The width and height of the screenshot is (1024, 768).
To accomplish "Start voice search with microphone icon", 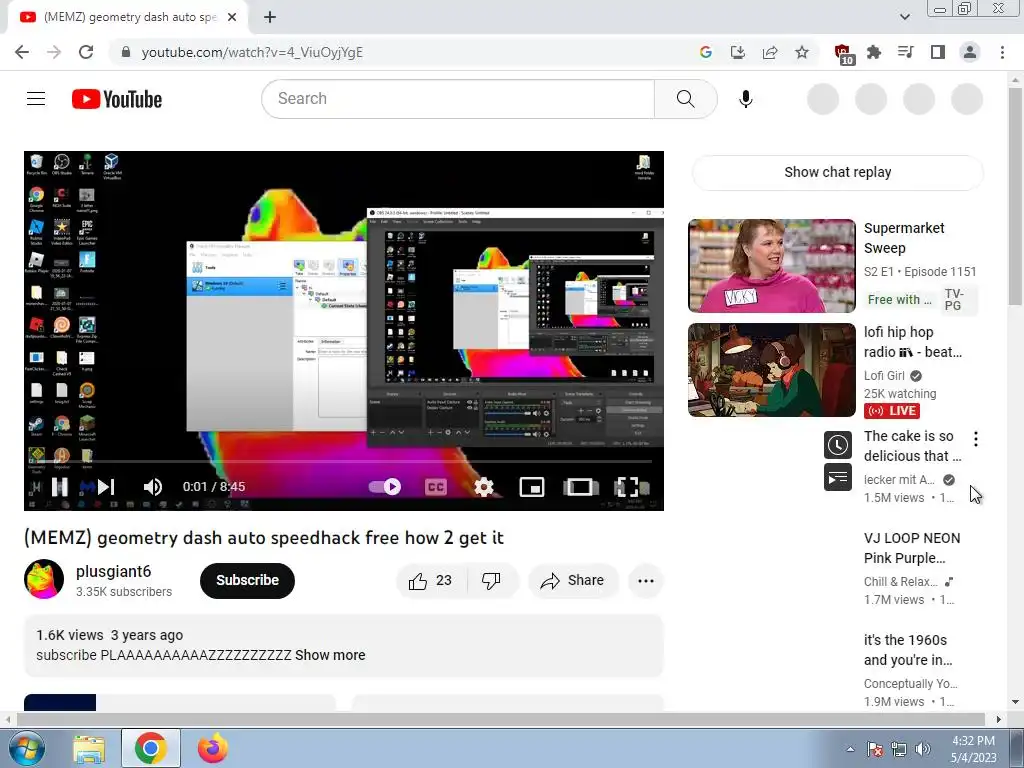I will [746, 99].
